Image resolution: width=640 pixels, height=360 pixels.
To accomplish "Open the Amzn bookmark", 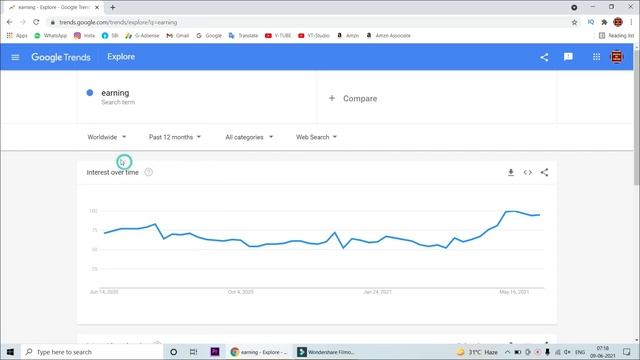I will pos(348,36).
